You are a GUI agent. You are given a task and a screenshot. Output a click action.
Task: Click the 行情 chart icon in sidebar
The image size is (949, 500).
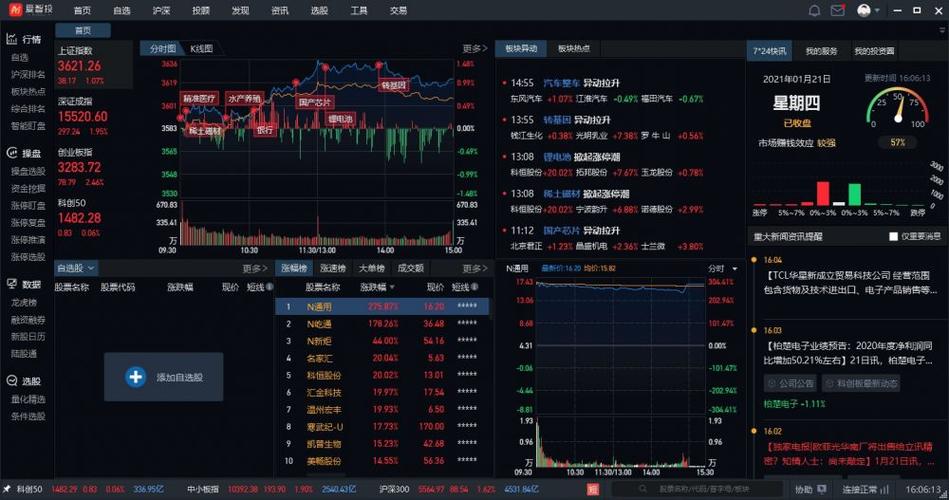click(x=11, y=39)
